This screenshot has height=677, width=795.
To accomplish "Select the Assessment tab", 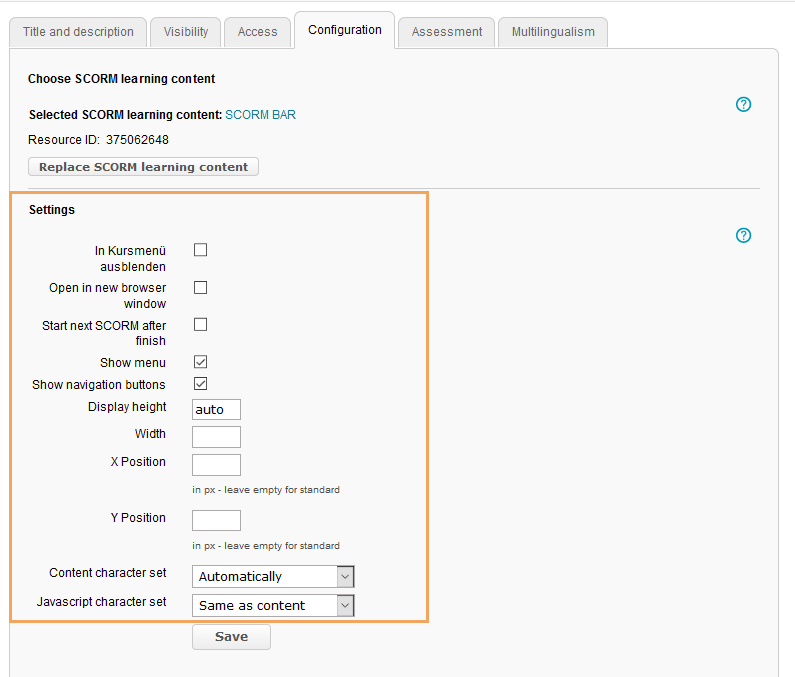I will (447, 32).
